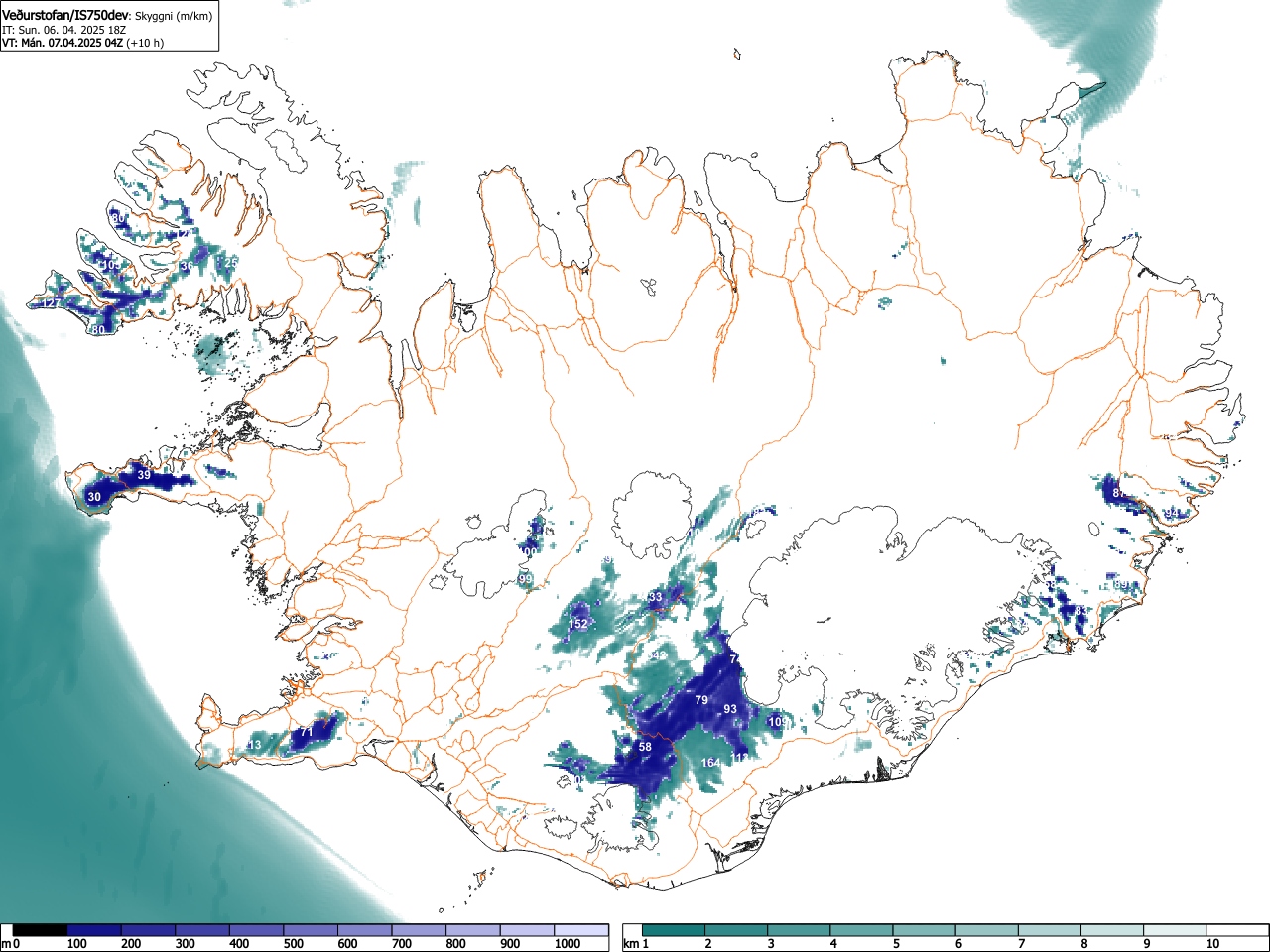The width and height of the screenshot is (1270, 952).
Task: Click the visibility value 79 on the map
Action: point(701,700)
